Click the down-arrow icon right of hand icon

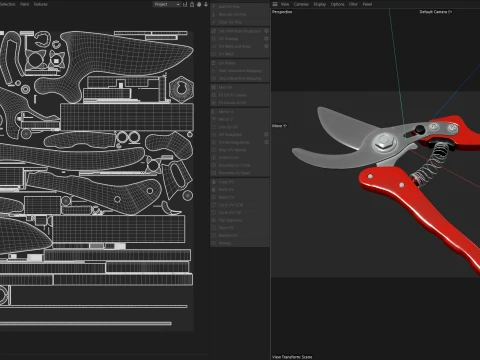pos(206,4)
